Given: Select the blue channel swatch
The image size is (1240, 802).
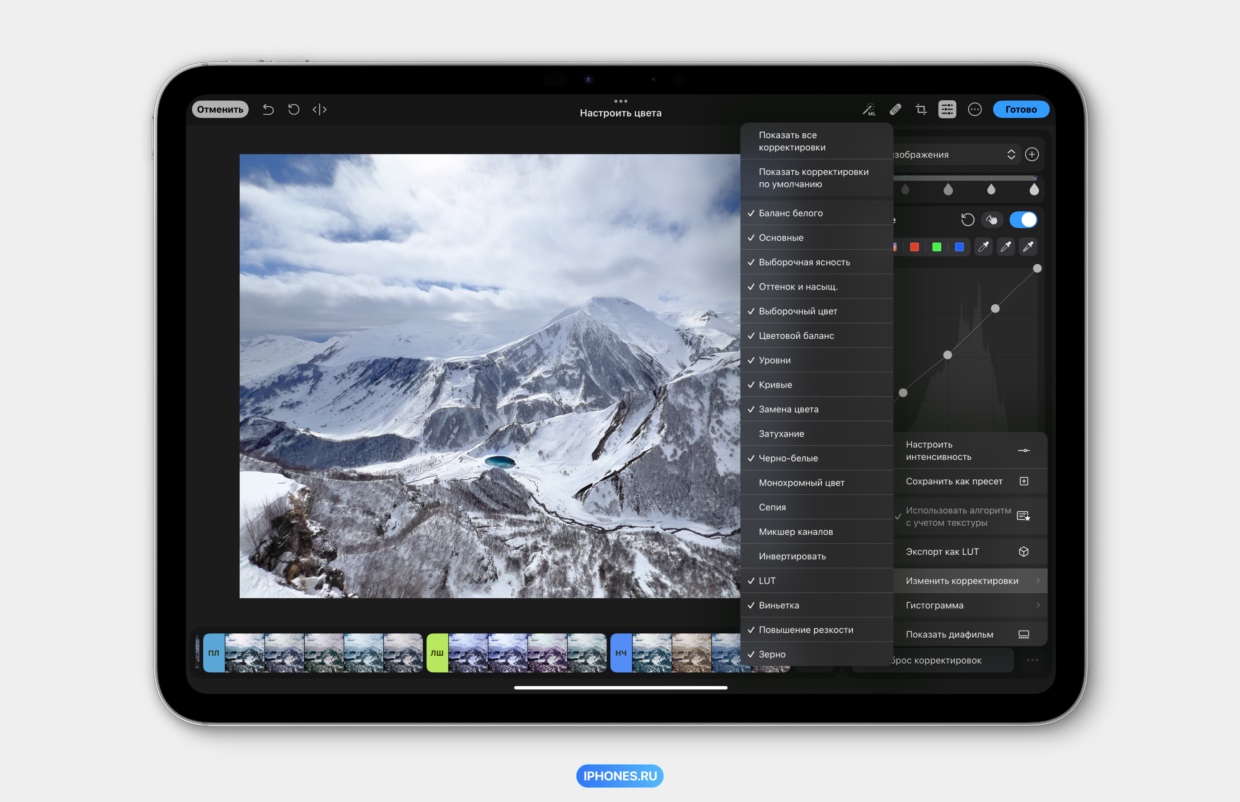Looking at the screenshot, I should (959, 247).
